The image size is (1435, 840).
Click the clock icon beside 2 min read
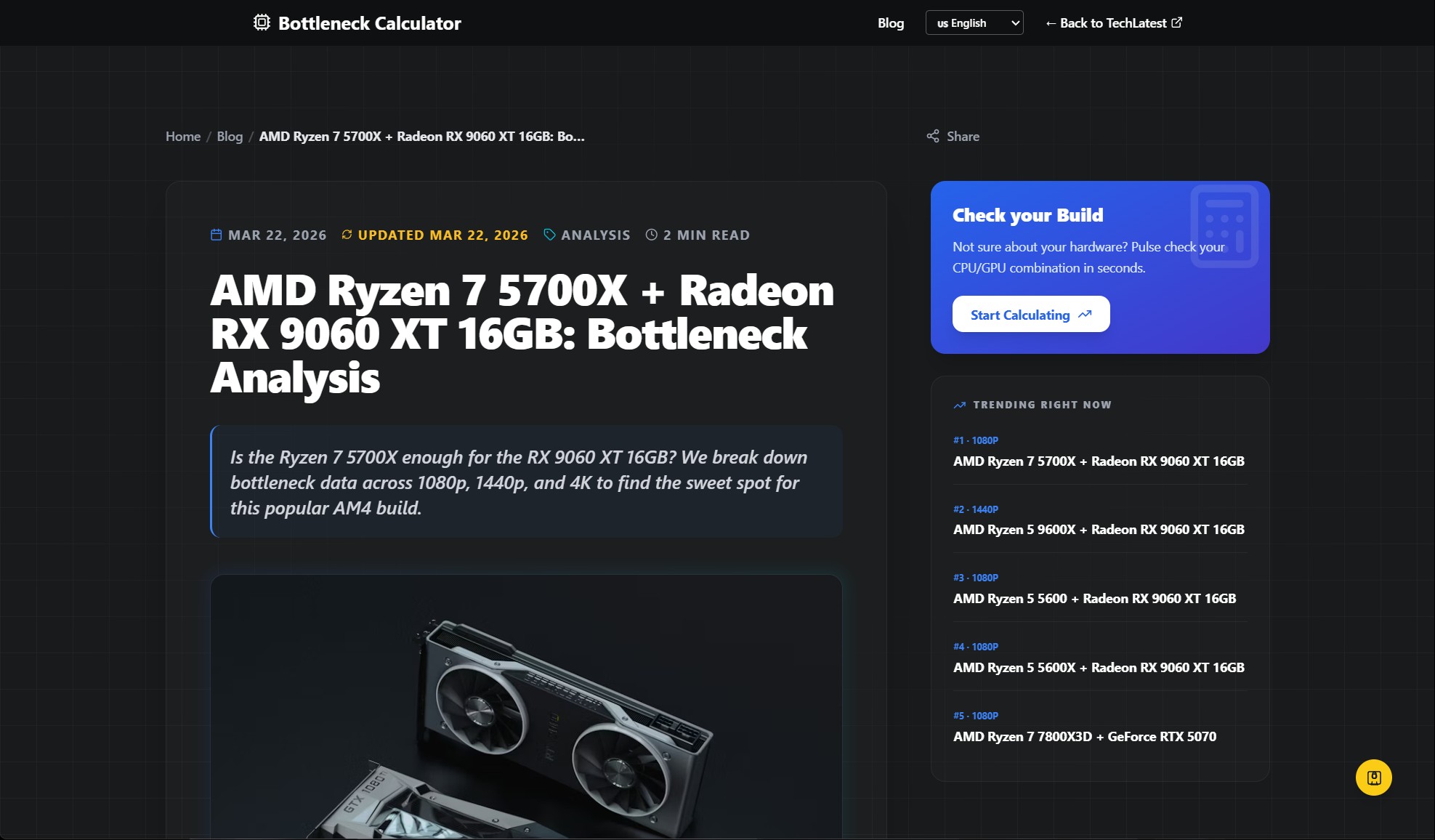651,235
